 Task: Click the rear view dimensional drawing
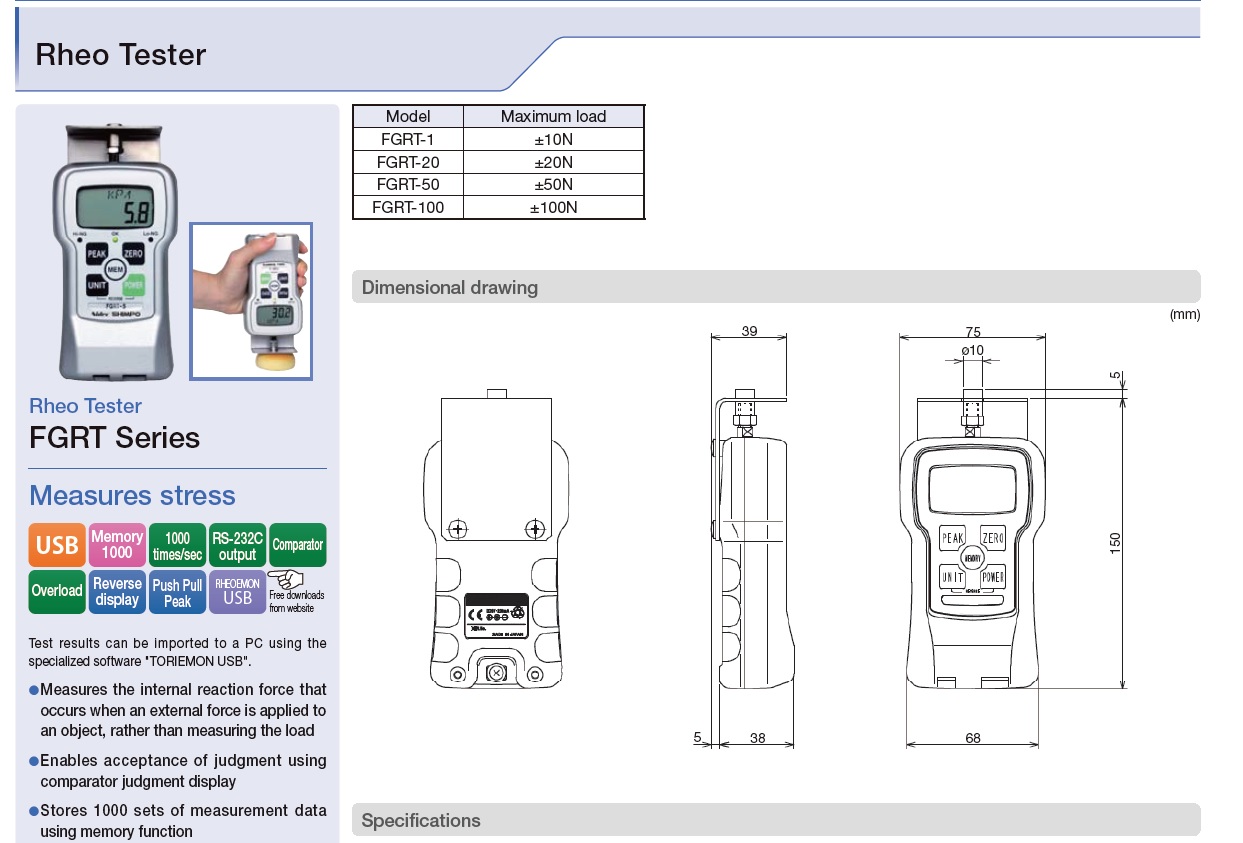(x=496, y=540)
